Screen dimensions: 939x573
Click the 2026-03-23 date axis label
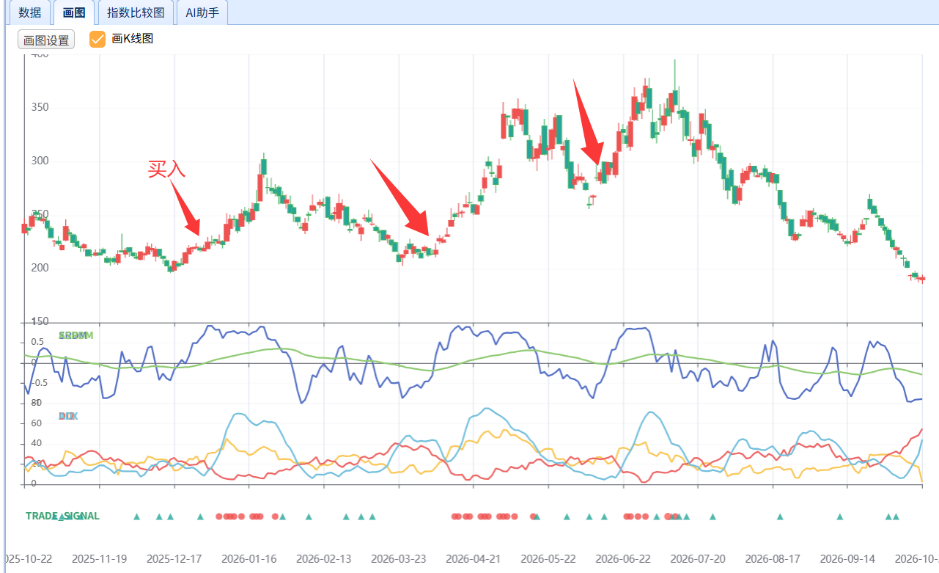click(x=398, y=559)
